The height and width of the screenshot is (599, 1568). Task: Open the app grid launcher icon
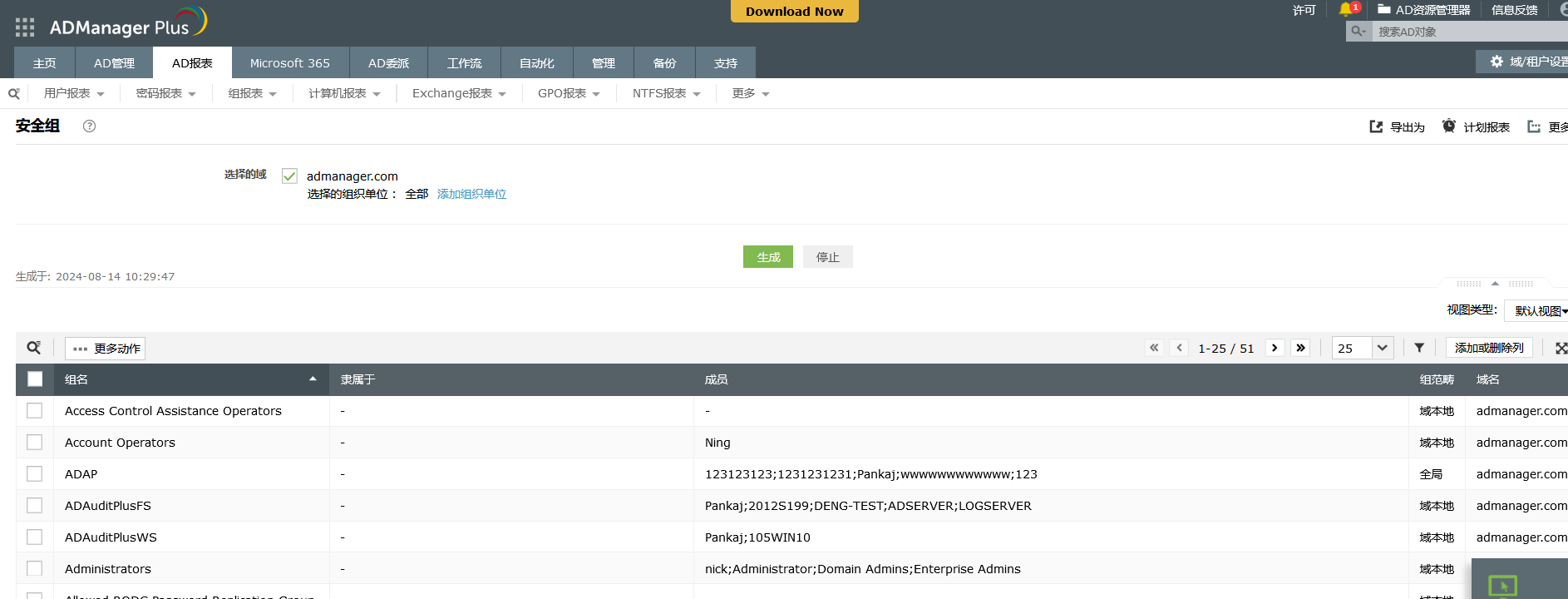click(25, 27)
